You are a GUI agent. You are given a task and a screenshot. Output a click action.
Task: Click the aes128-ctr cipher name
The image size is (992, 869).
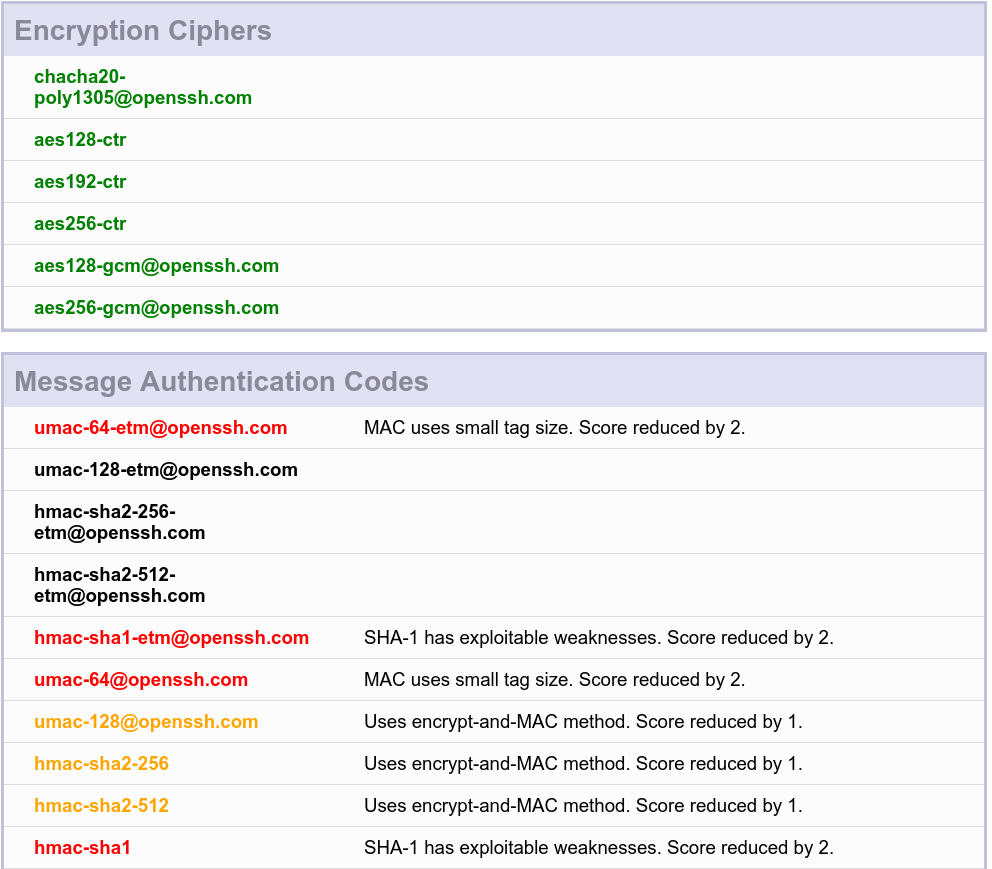click(x=80, y=140)
